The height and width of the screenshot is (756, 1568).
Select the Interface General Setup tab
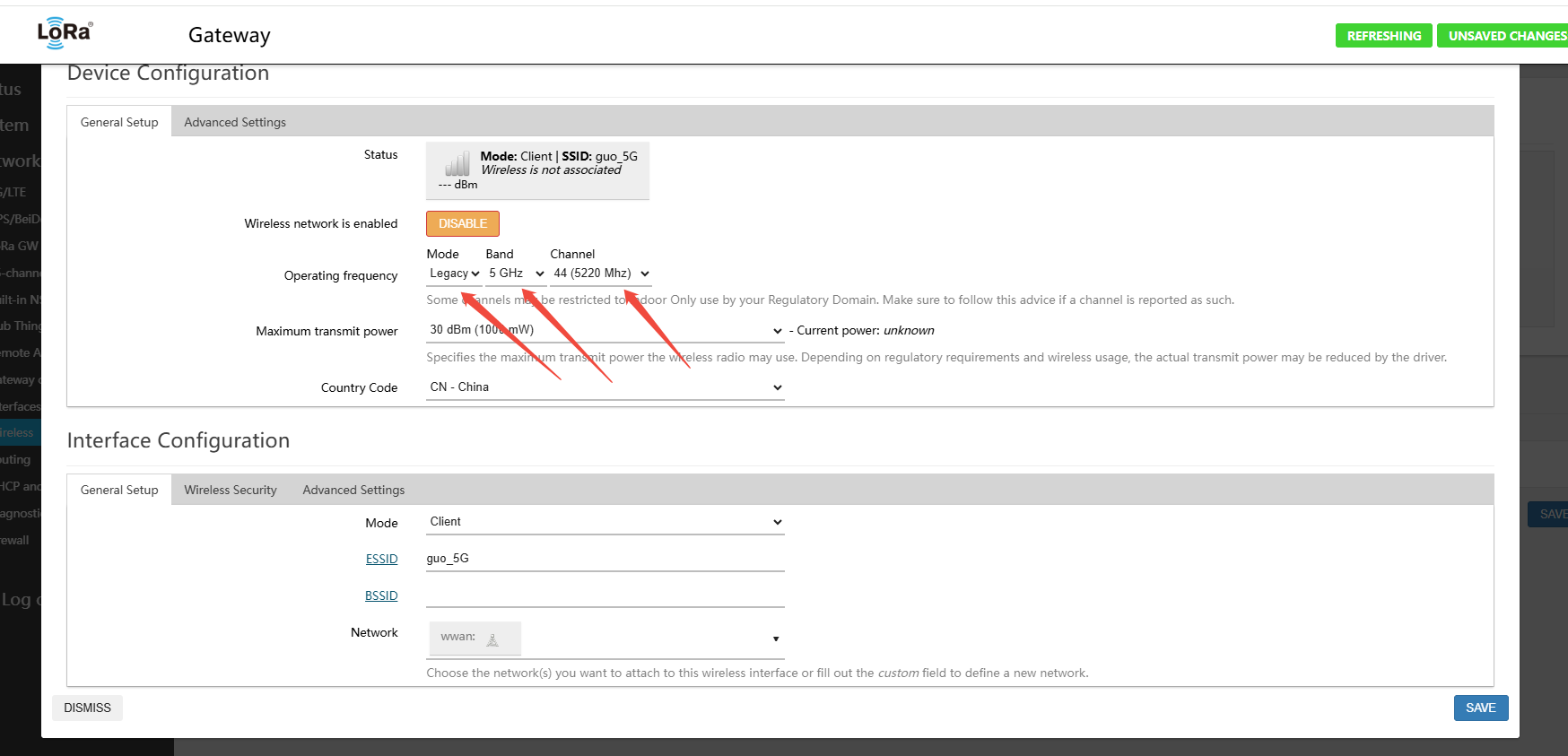119,490
